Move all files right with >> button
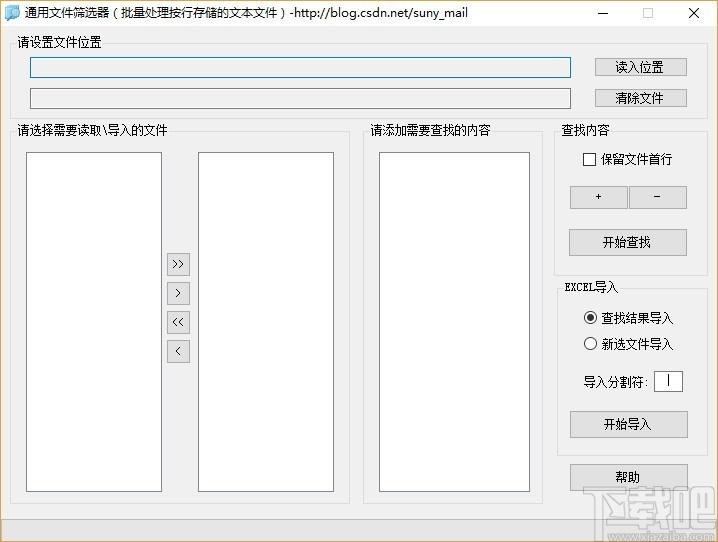The height and width of the screenshot is (542, 718). [178, 264]
